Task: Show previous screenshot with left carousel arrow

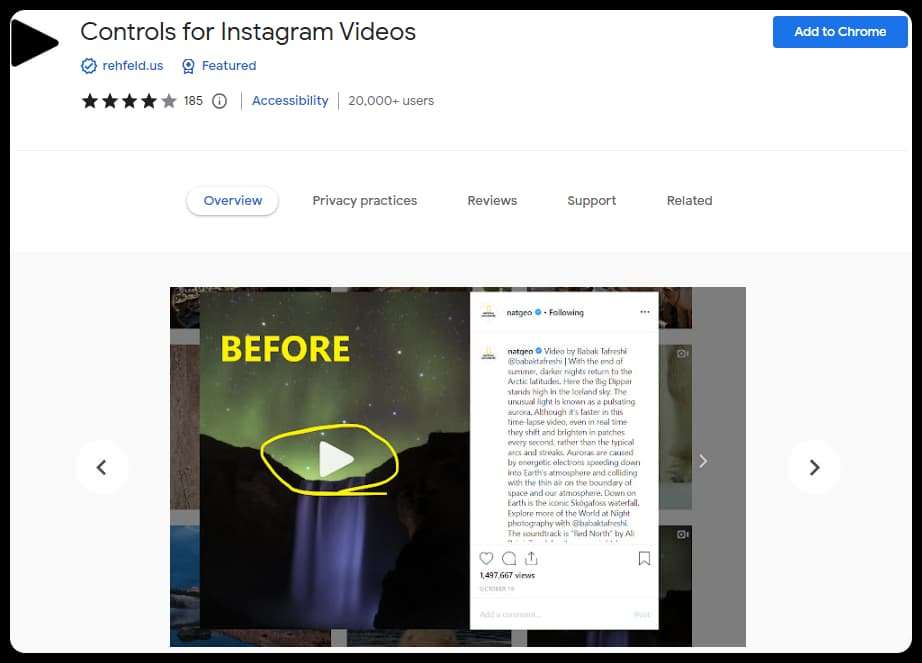Action: click(102, 467)
